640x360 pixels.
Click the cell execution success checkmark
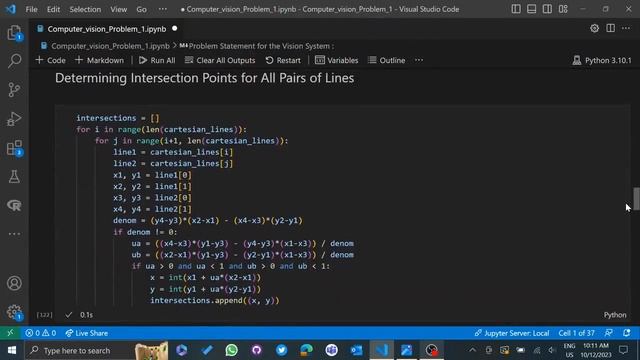click(69, 315)
